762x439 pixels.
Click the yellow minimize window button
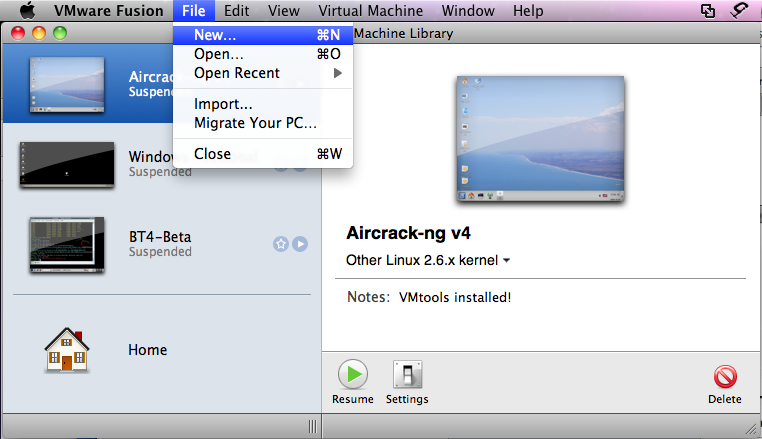[x=39, y=33]
